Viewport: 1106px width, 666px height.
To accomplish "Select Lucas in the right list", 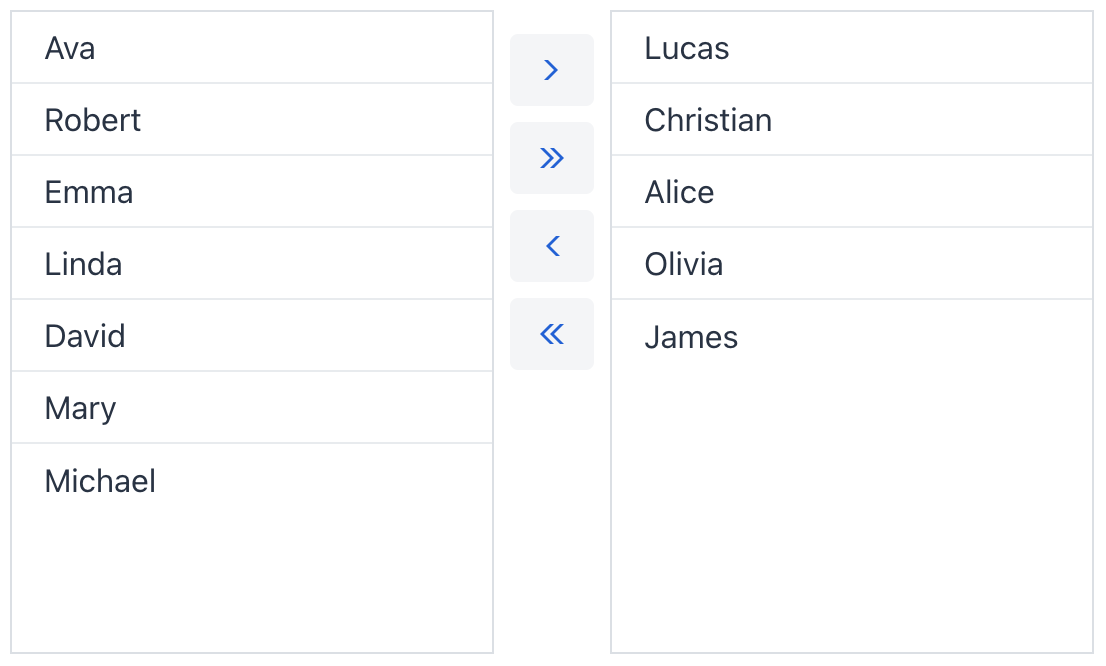I will [x=687, y=48].
